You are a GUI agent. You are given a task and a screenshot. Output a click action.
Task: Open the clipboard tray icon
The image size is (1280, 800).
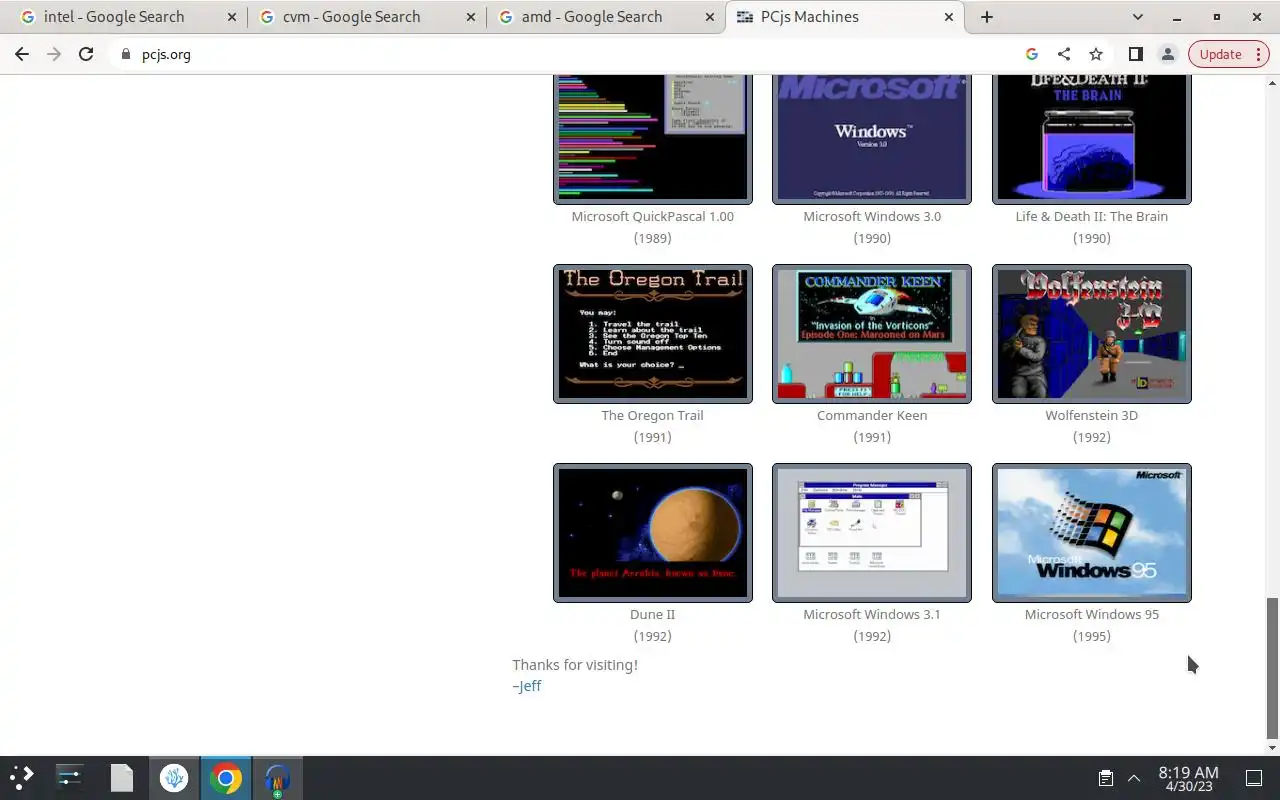1105,778
